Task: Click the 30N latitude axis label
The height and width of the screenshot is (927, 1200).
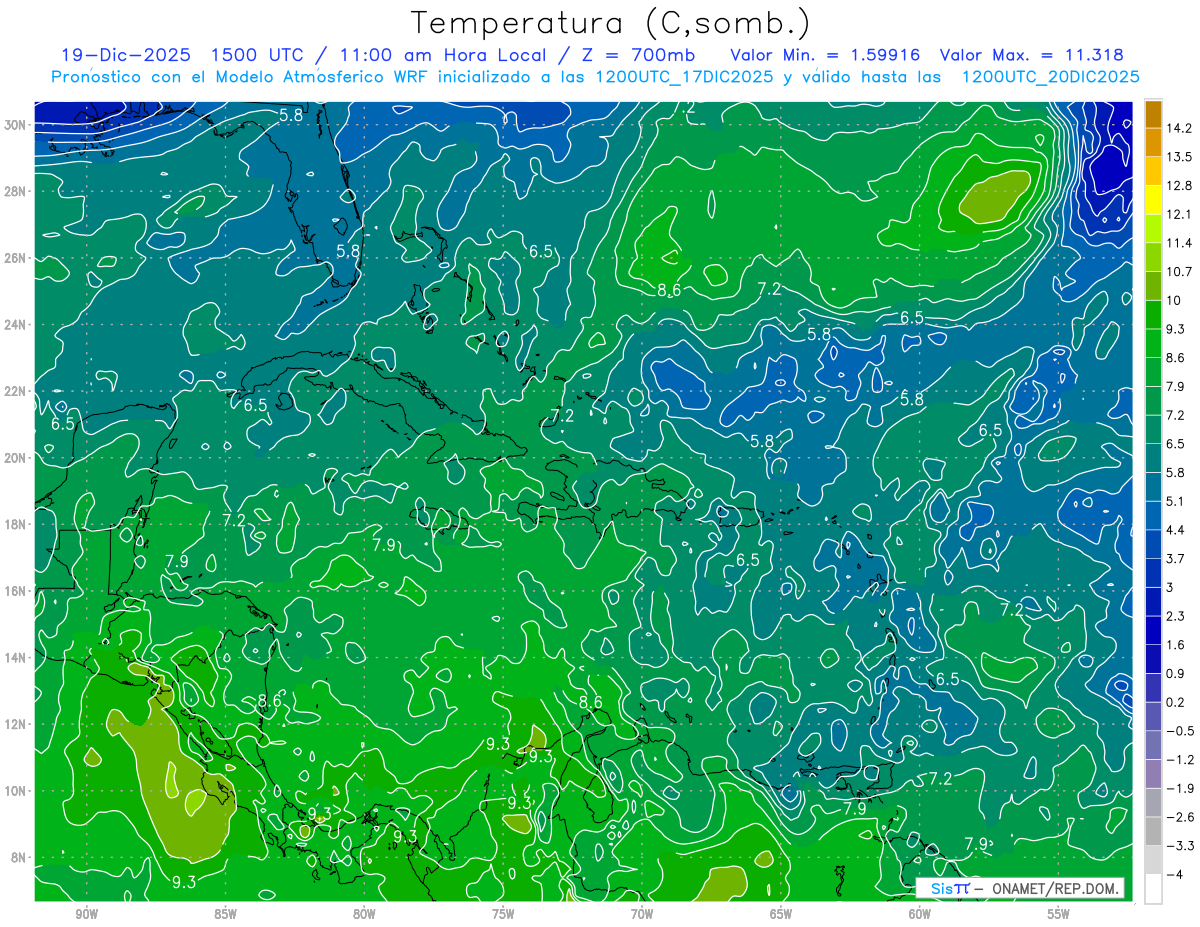Action: tap(16, 124)
